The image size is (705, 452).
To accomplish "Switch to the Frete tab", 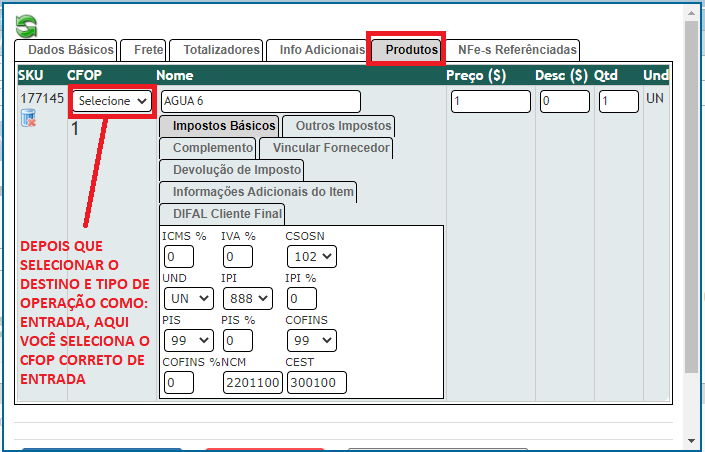I will pos(144,50).
